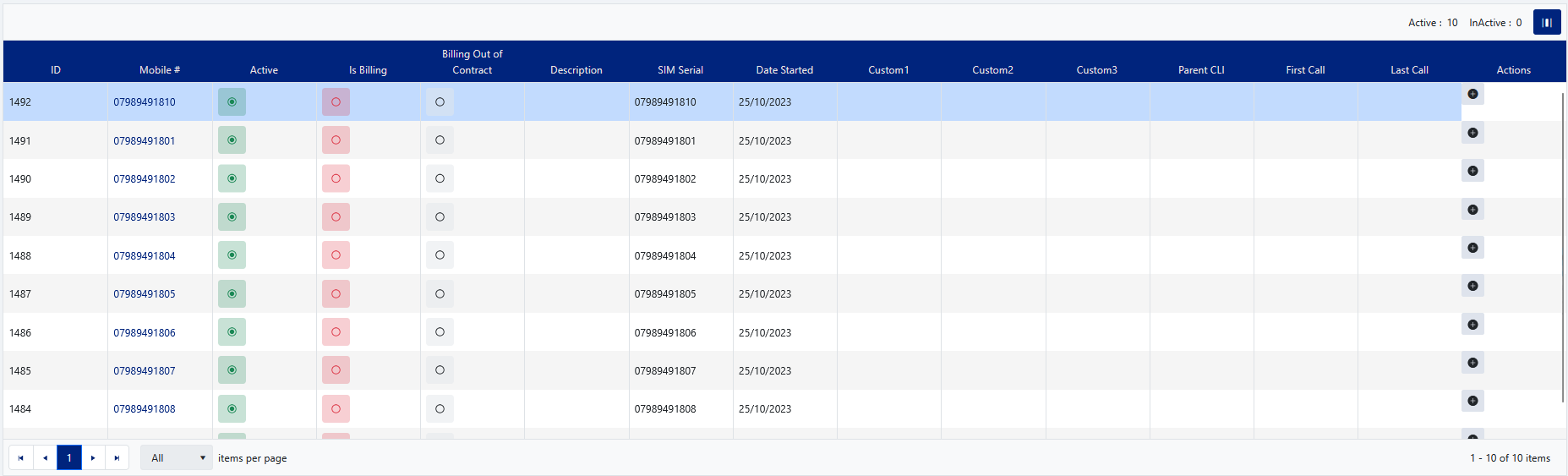1568x476 pixels.
Task: Toggle Active status for row 1491
Action: 232,140
